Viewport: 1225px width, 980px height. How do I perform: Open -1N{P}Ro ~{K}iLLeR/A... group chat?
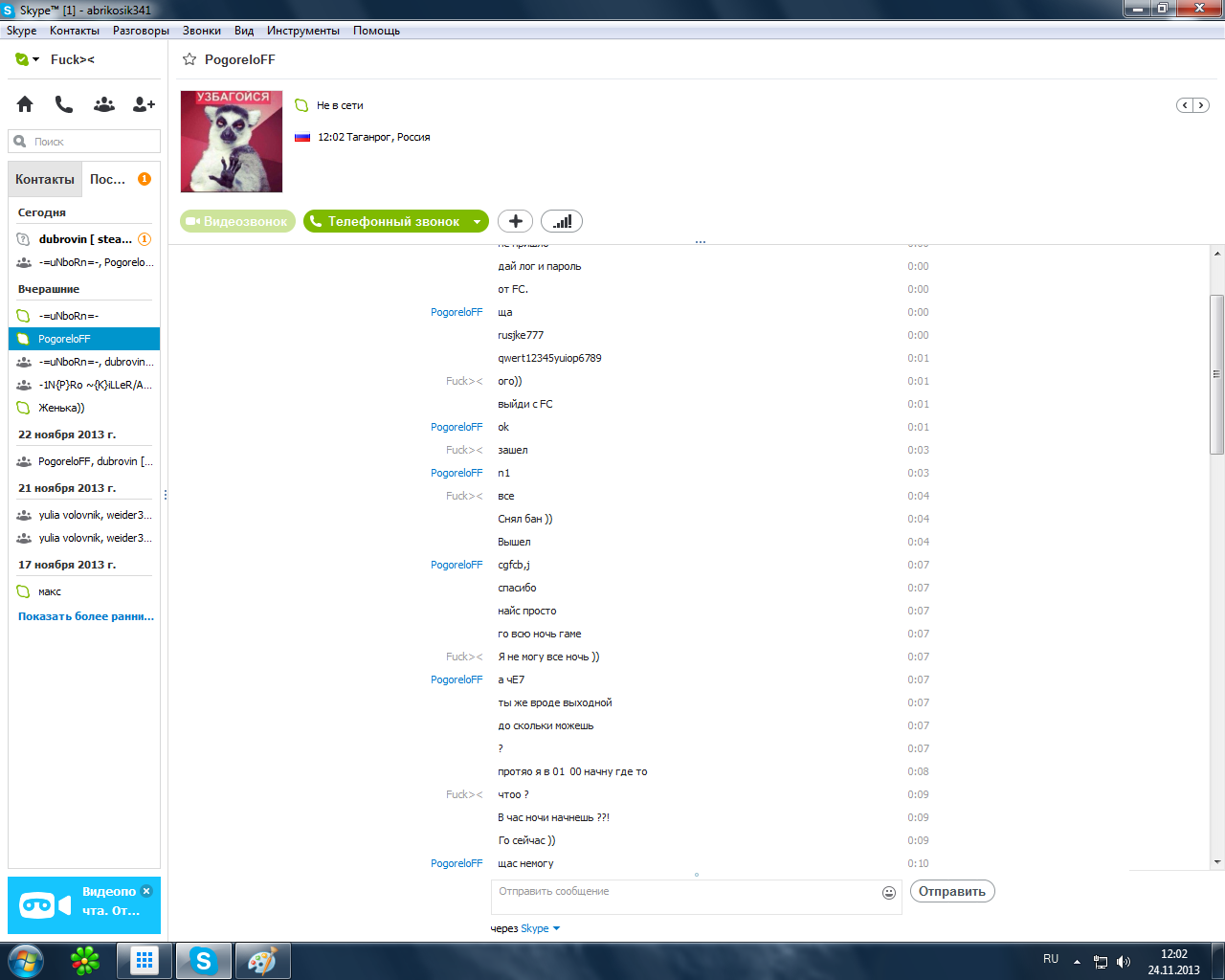pyautogui.click(x=84, y=385)
